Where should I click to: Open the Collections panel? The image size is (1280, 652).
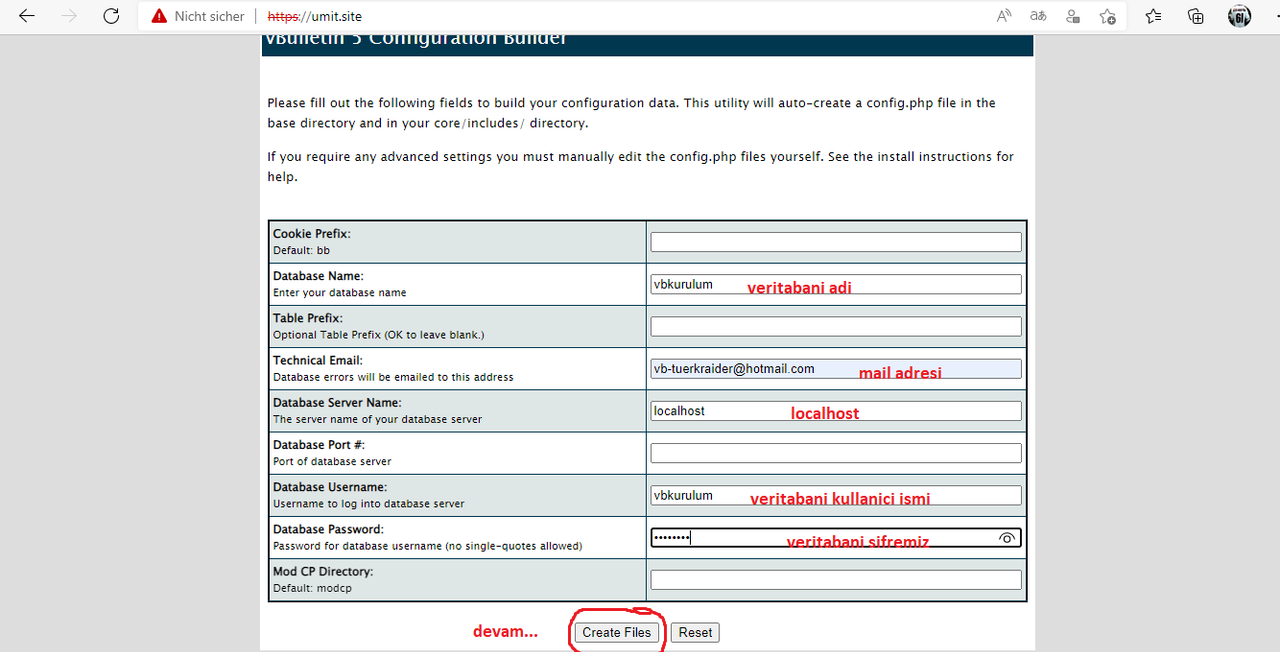(1196, 16)
